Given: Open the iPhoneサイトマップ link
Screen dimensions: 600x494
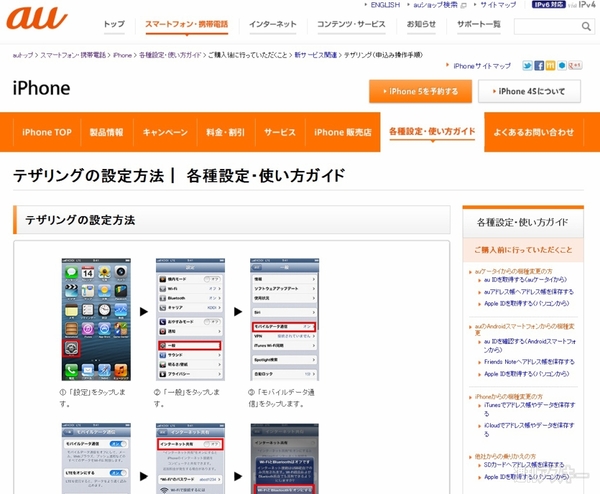Looking at the screenshot, I should (482, 66).
